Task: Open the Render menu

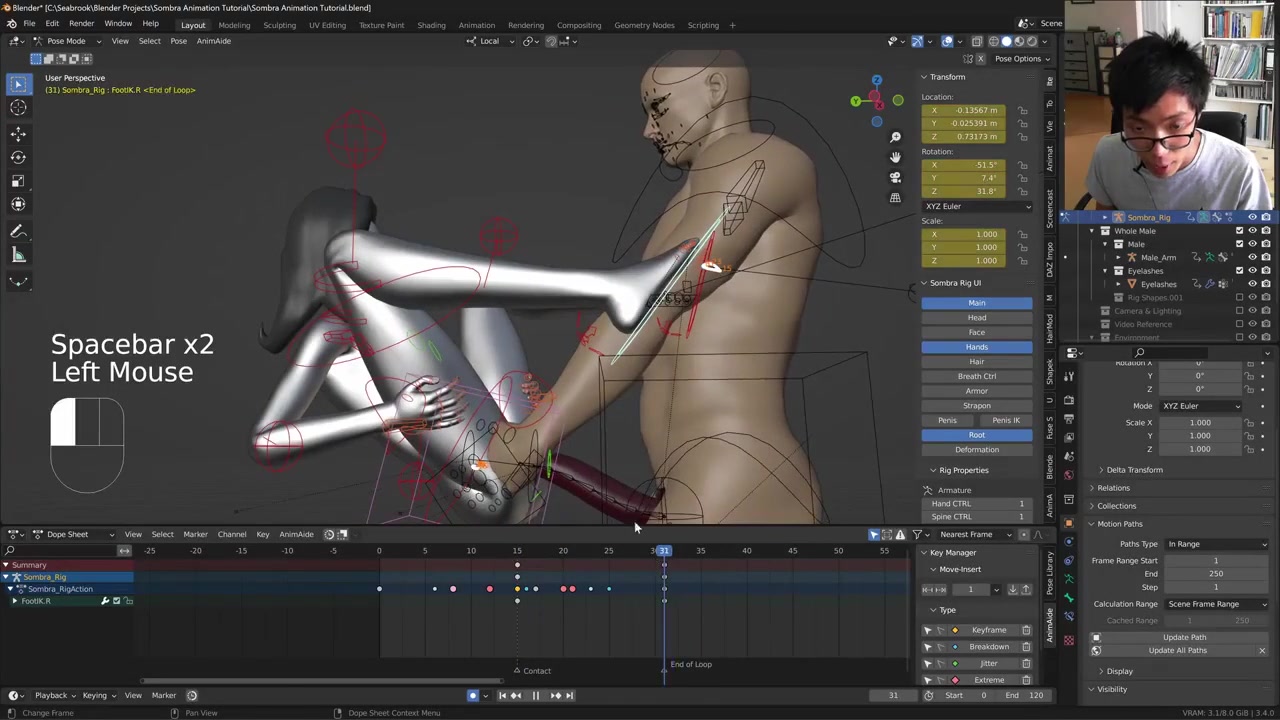Action: [81, 24]
